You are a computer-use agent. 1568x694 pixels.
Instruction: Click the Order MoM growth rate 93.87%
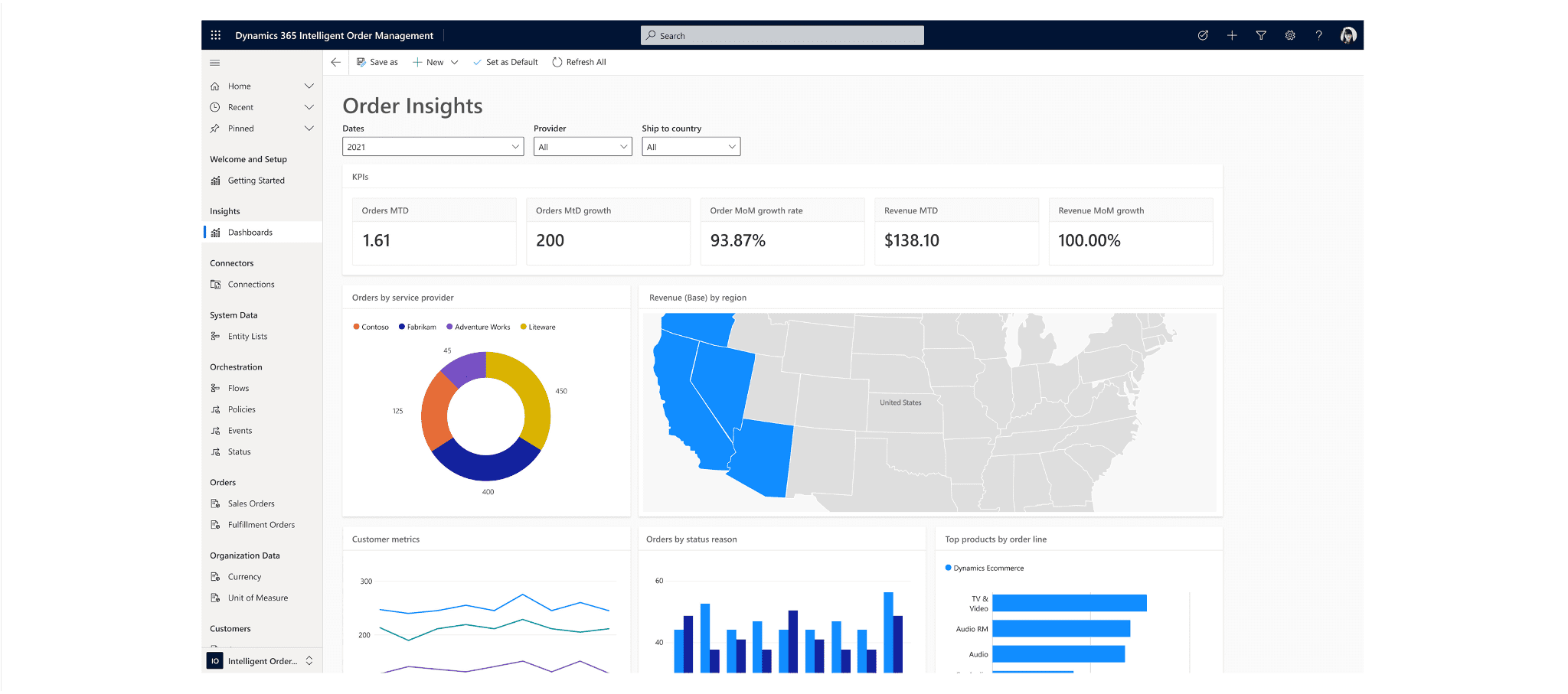[x=738, y=240]
